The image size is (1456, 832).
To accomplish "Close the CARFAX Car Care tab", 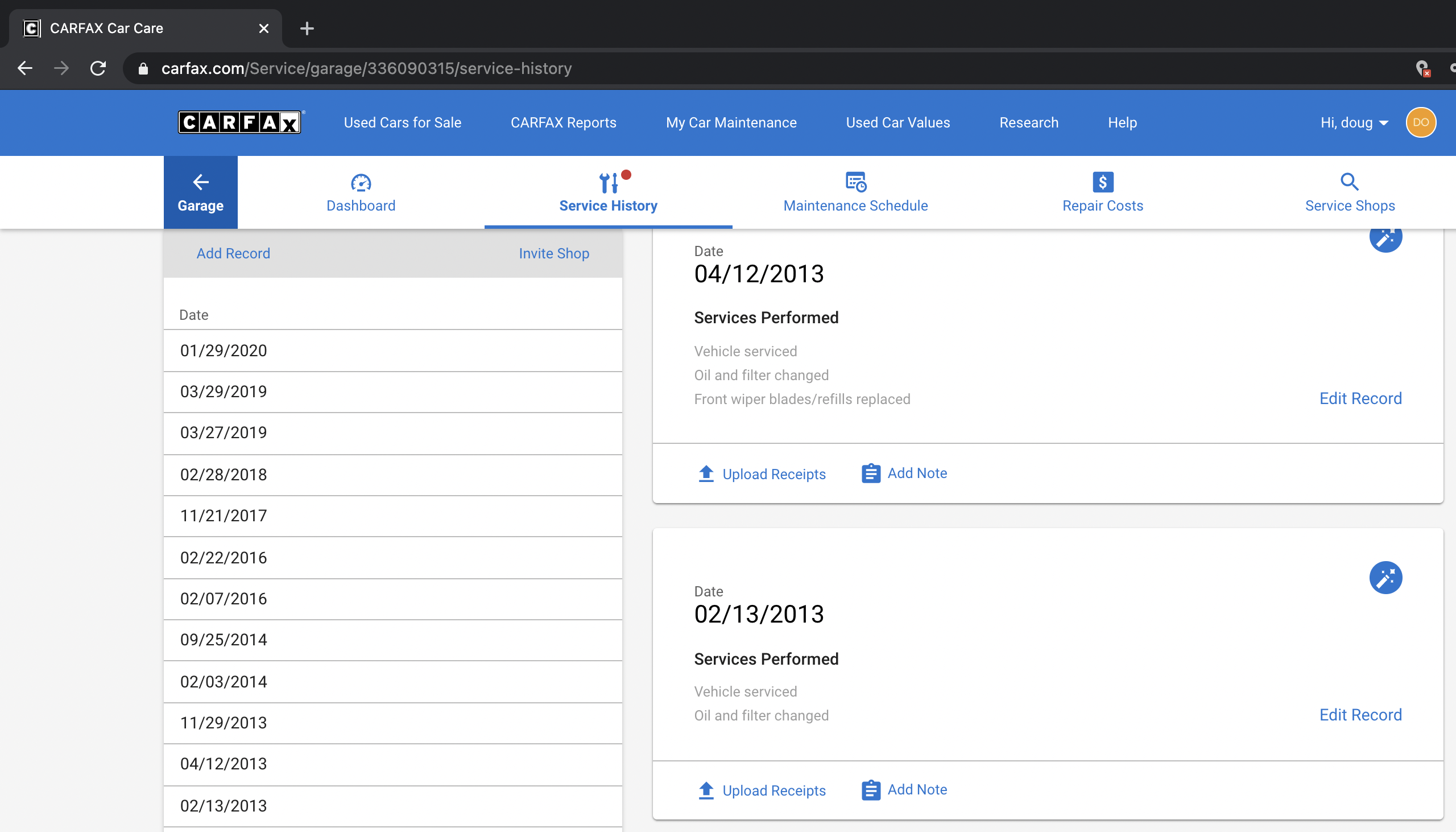I will click(x=263, y=28).
